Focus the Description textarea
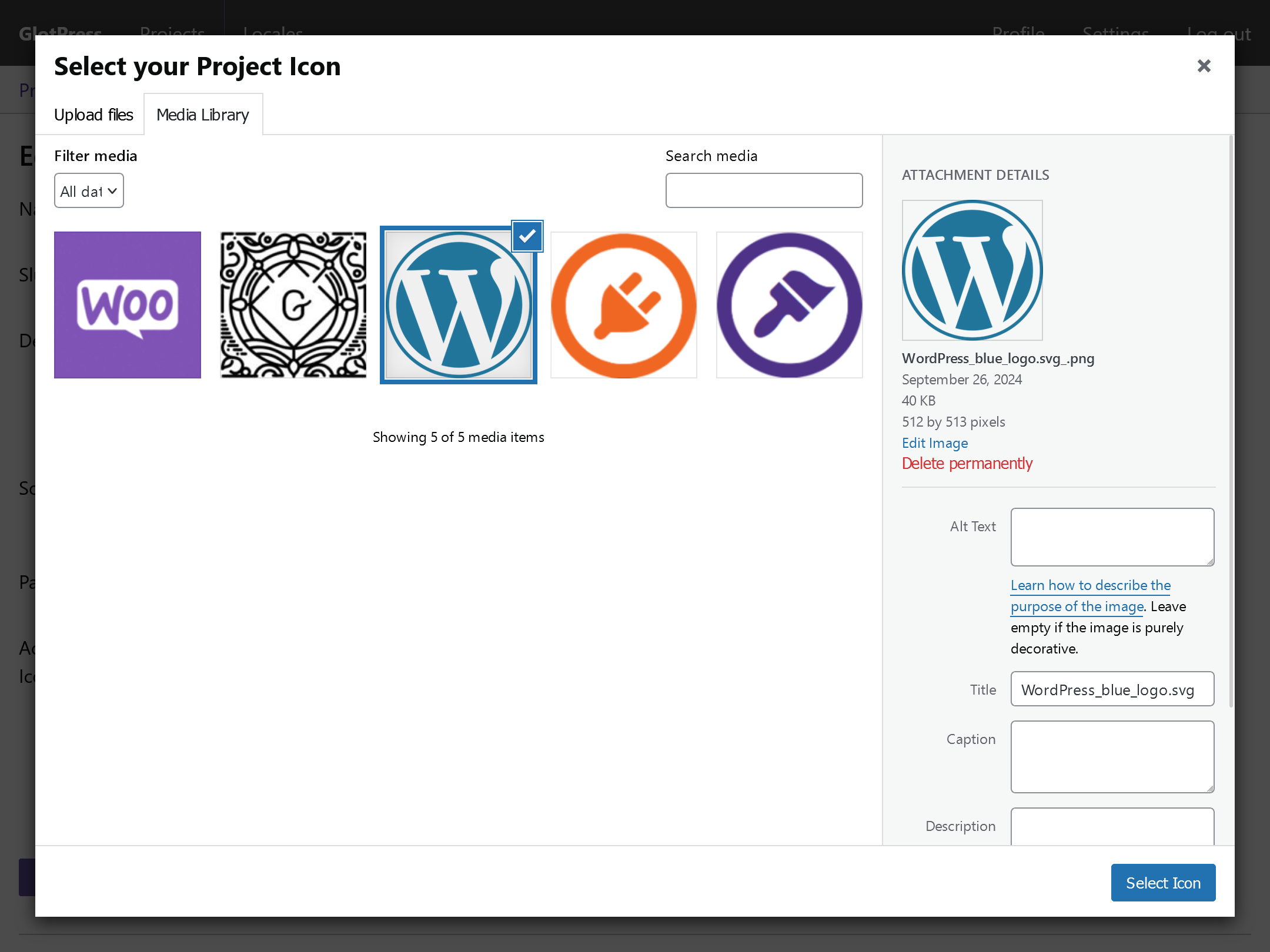 coord(1112,827)
